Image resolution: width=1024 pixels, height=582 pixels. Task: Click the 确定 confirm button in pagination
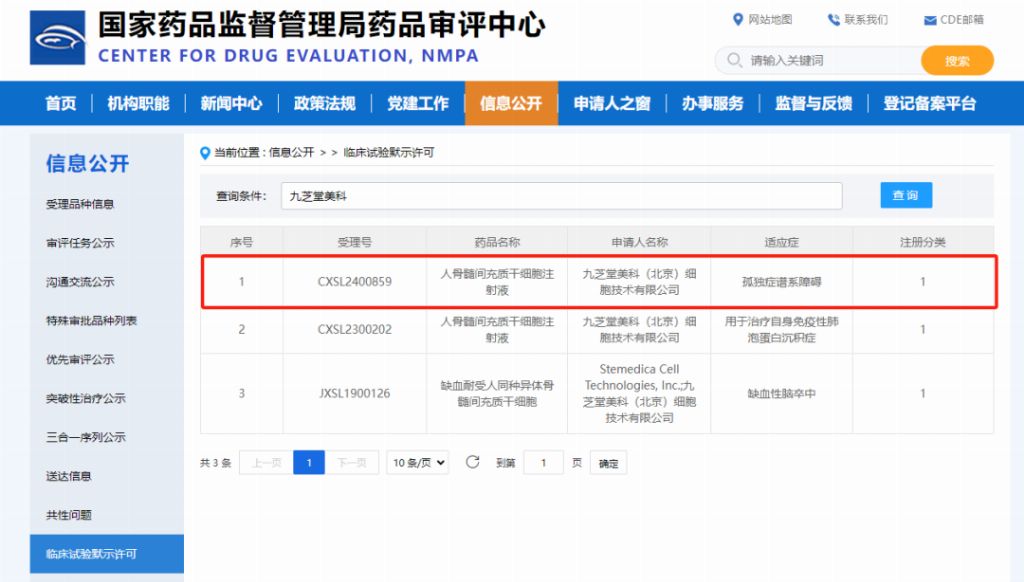tap(608, 462)
